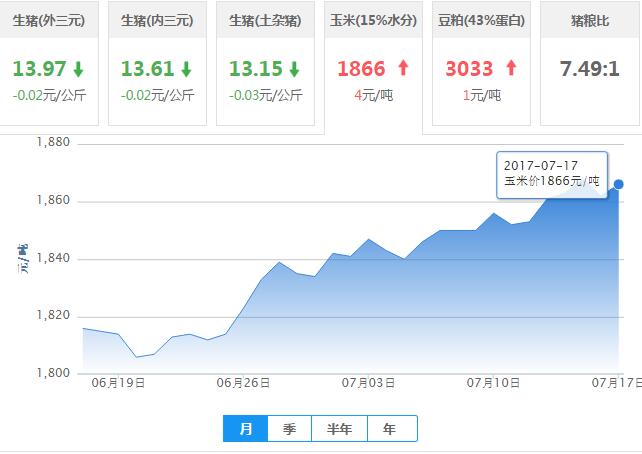Image resolution: width=642 pixels, height=454 pixels.
Task: Click the corn price value 1866
Action: click(361, 68)
